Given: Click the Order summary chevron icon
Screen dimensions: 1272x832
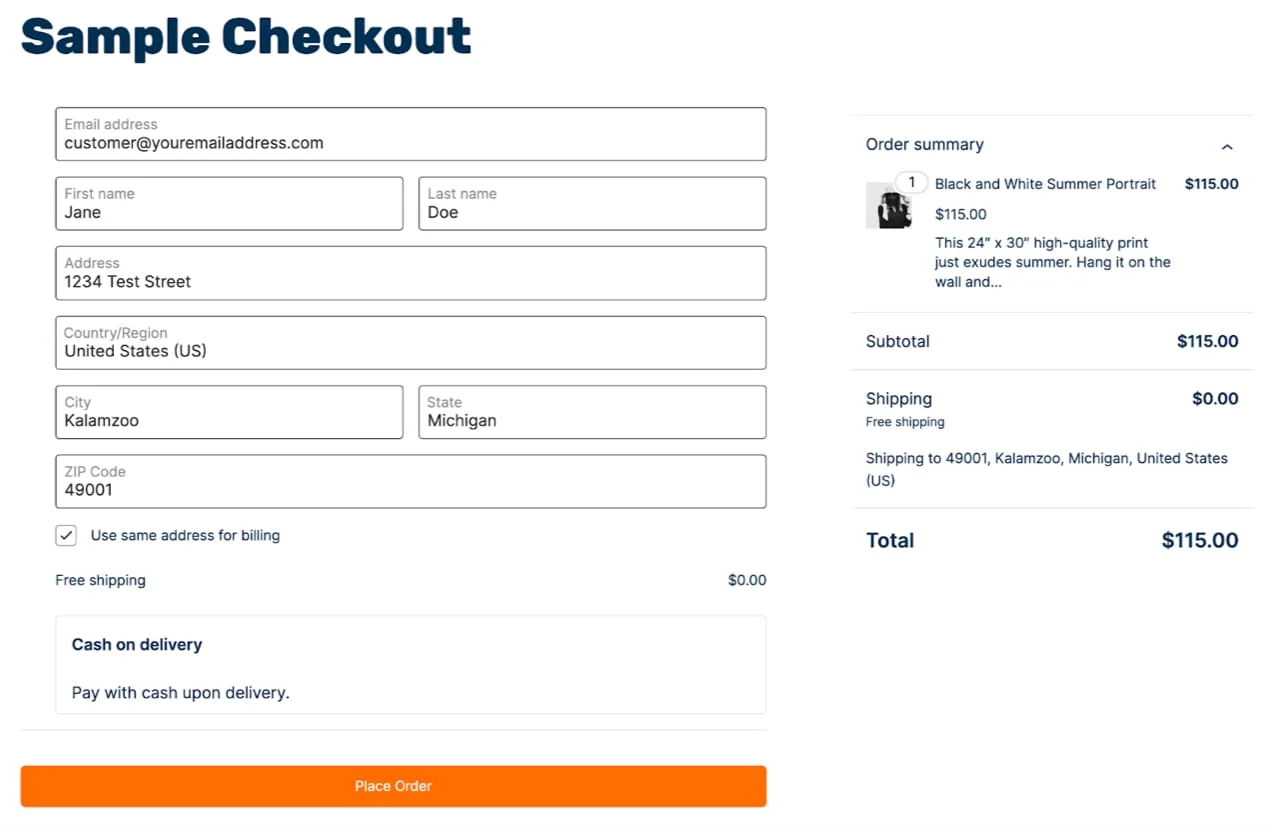Looking at the screenshot, I should coord(1227,146).
